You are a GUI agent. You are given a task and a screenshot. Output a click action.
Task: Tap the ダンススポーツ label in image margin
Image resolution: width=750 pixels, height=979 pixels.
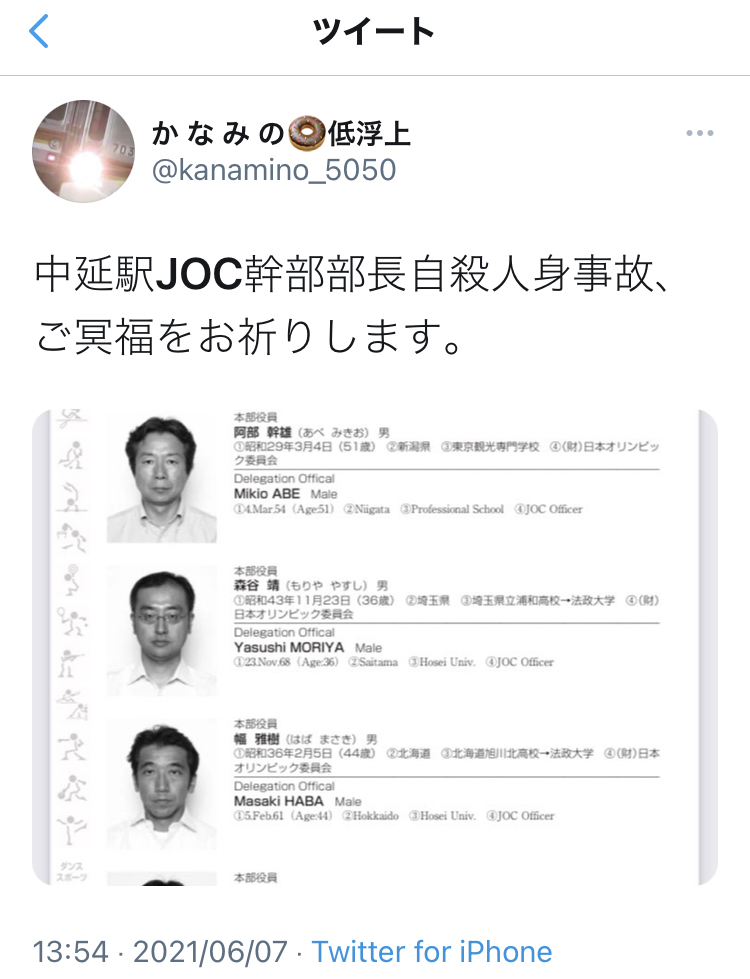(x=72, y=872)
